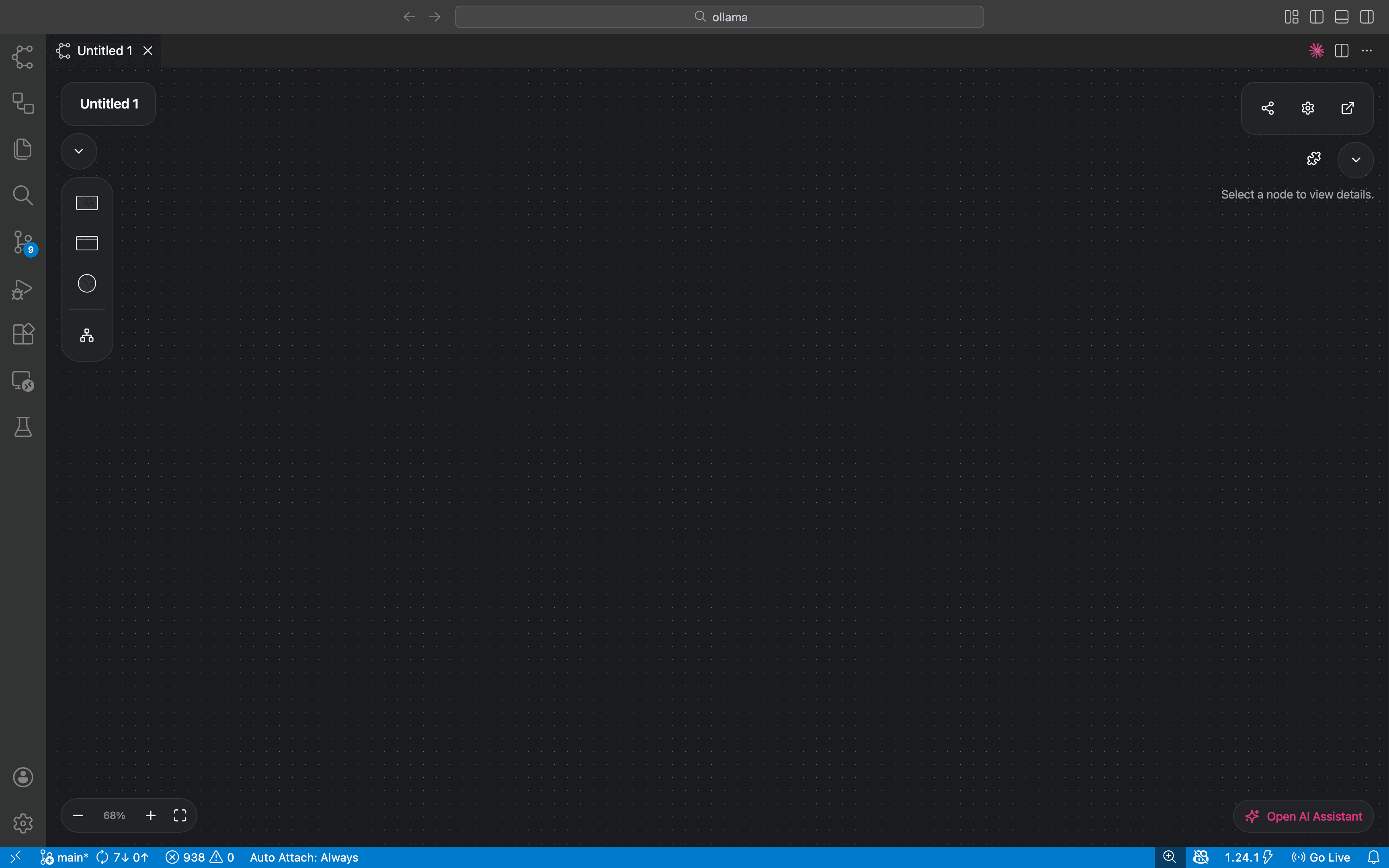Collapse the node details panel chevron
Viewport: 1389px width, 868px height.
[x=1354, y=160]
